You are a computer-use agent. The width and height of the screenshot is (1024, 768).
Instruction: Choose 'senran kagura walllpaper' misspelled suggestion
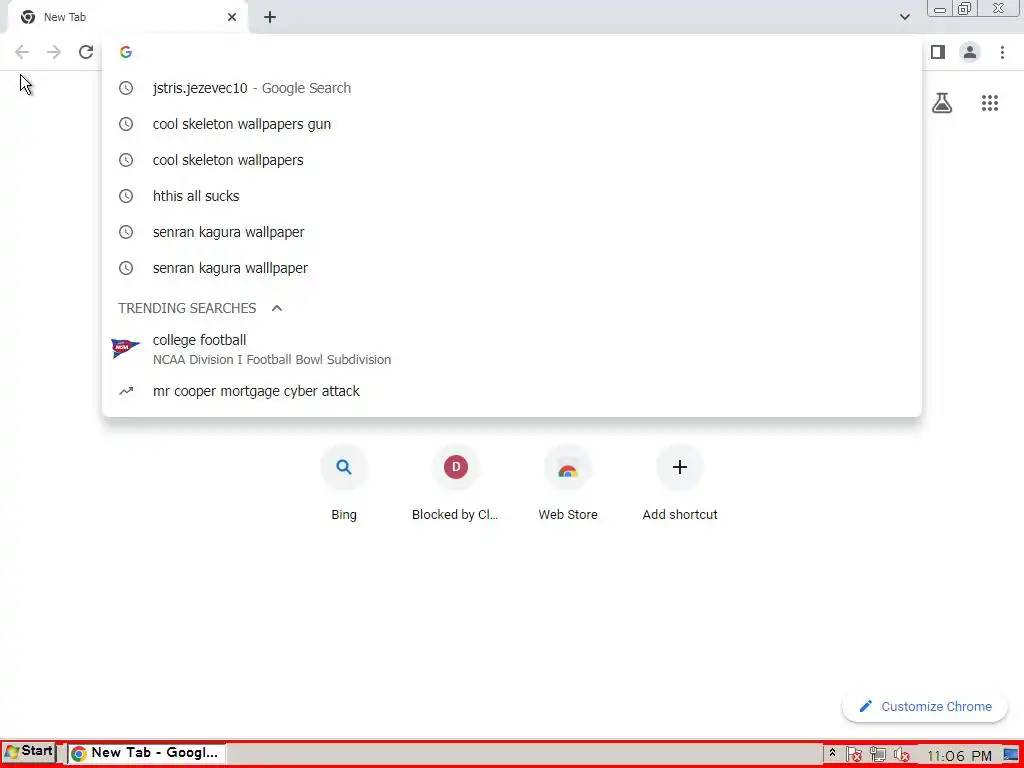click(512, 268)
